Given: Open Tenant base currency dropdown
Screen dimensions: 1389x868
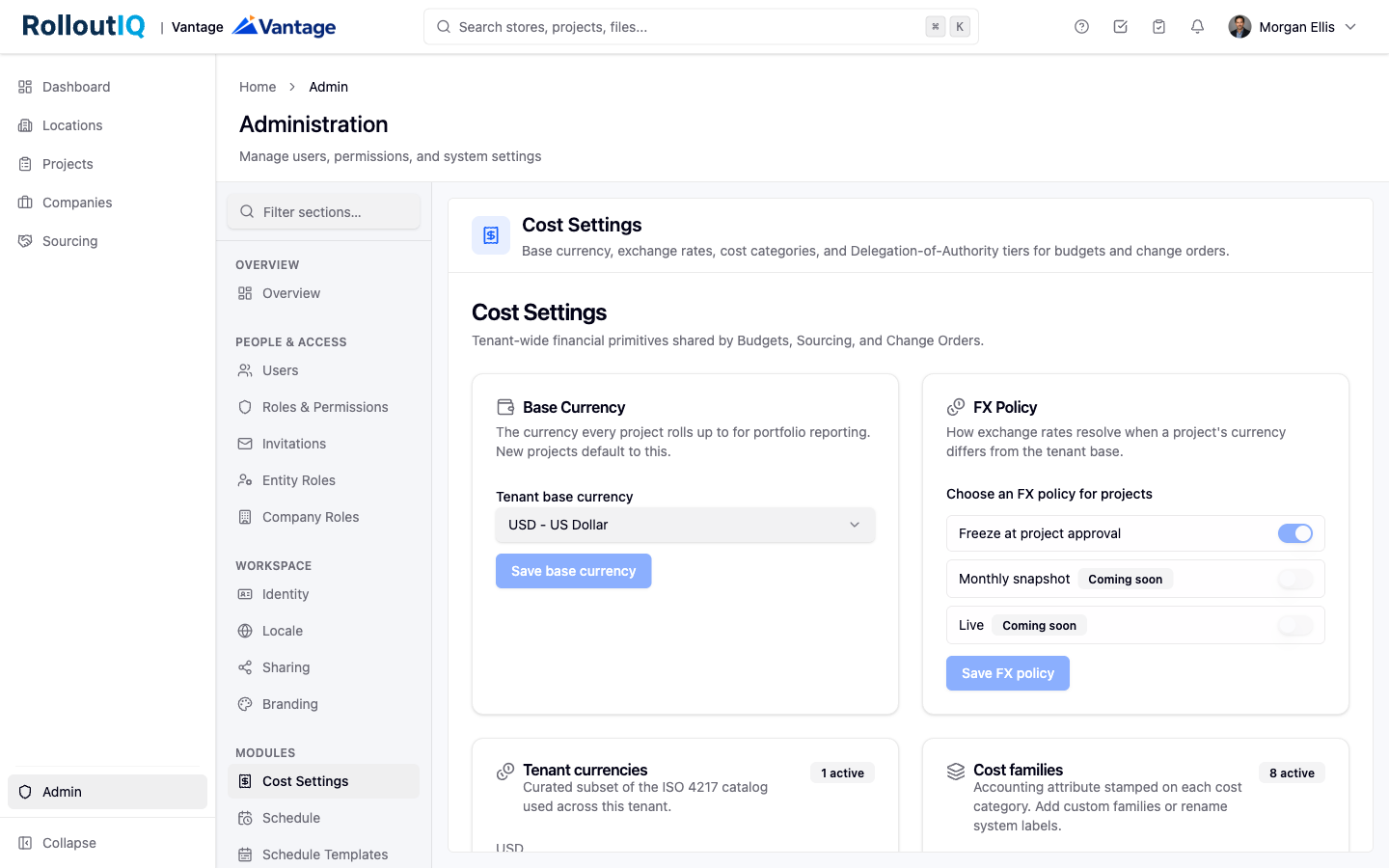Looking at the screenshot, I should 686,525.
